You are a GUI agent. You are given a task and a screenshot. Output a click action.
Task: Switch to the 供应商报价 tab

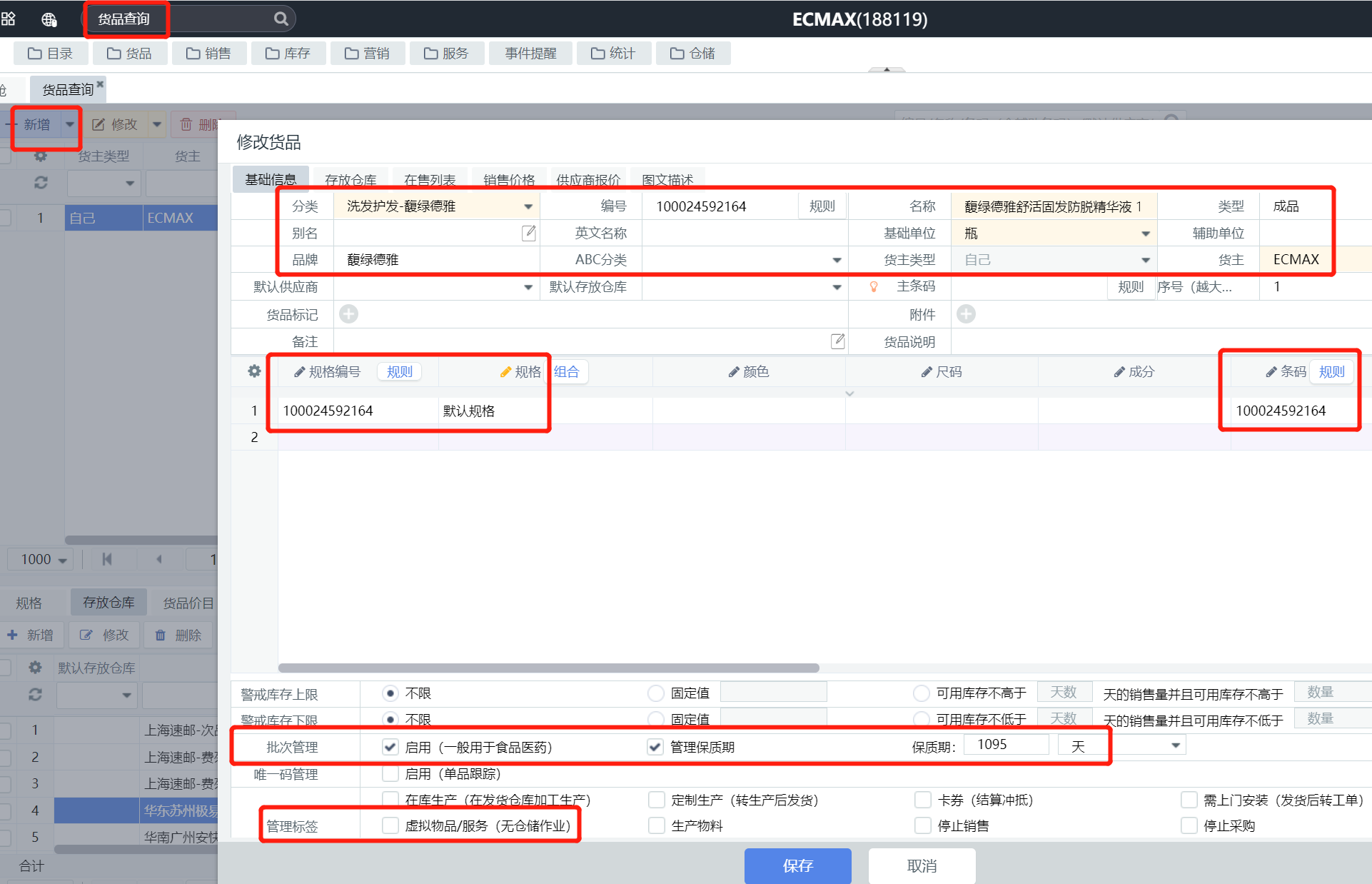click(588, 180)
